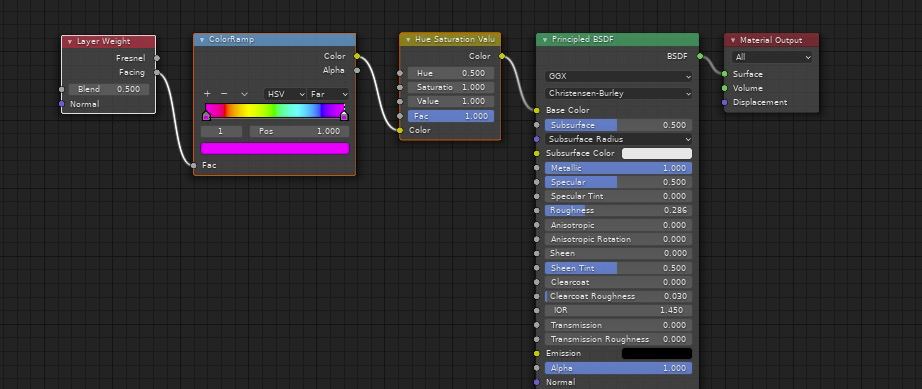Click the Blend 0.500 field
The image size is (922, 389).
(109, 89)
